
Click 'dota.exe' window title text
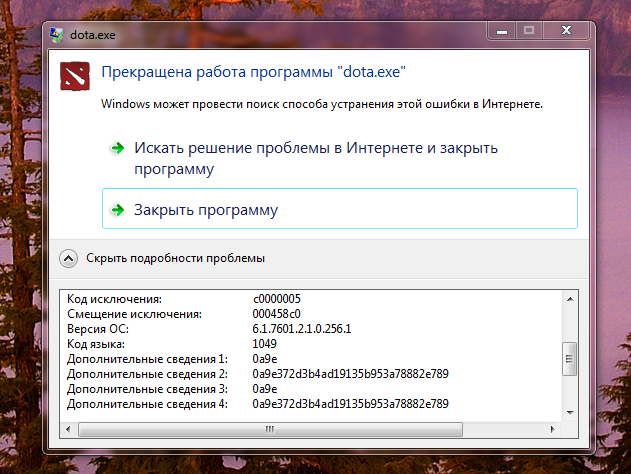tap(93, 35)
